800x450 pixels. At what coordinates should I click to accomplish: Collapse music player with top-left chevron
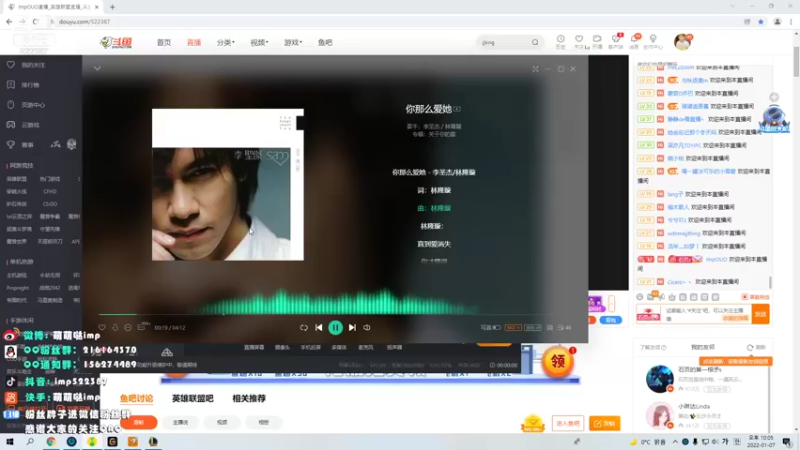click(x=97, y=68)
